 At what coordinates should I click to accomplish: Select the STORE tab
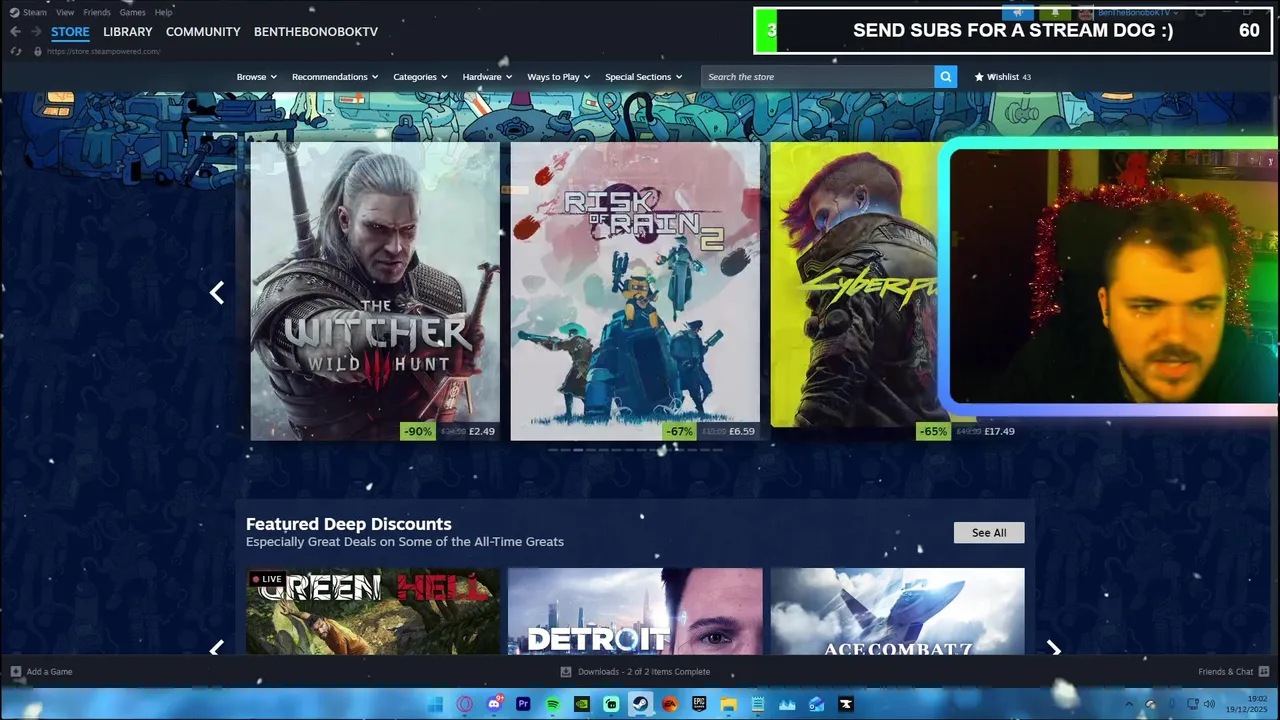(70, 32)
